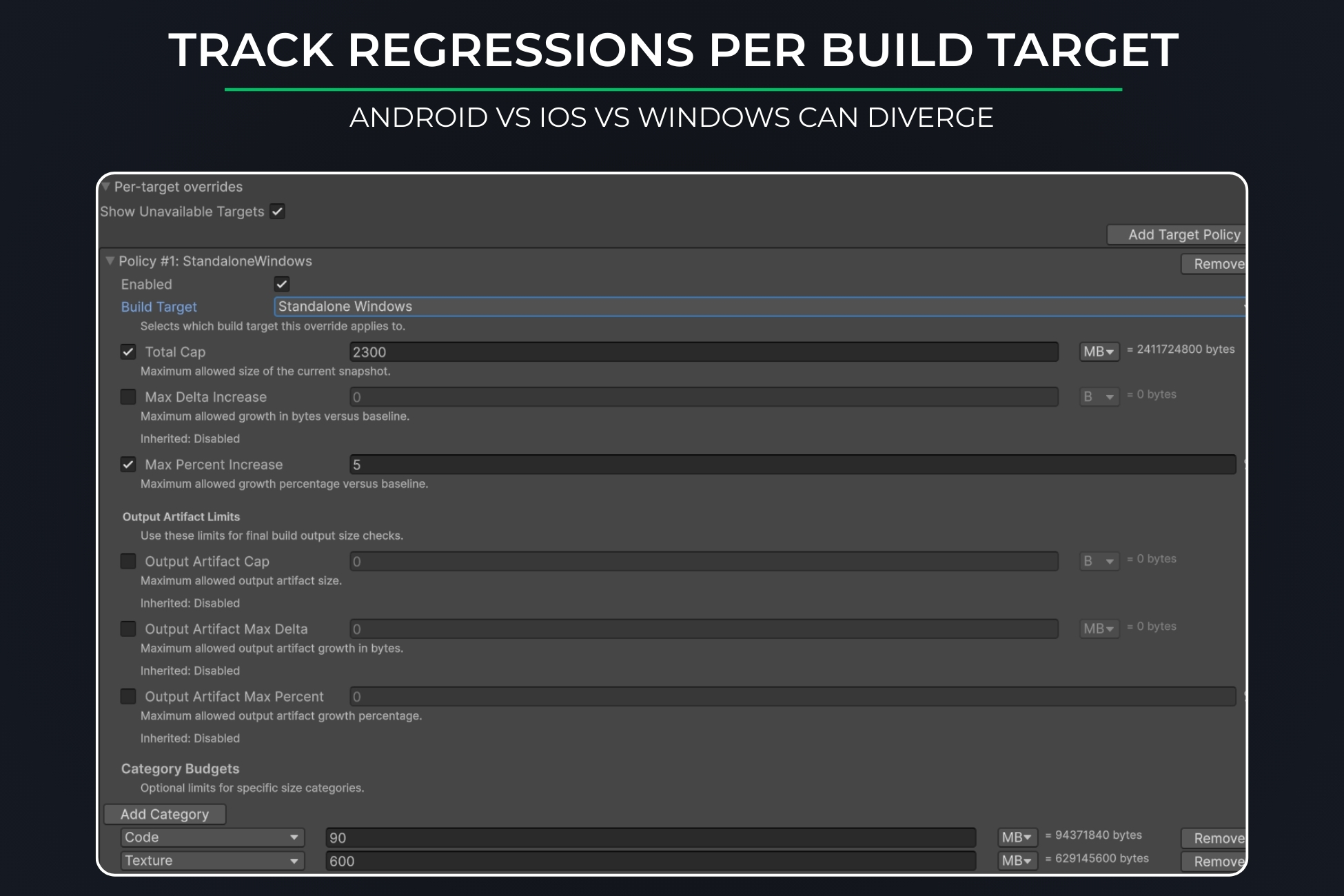The height and width of the screenshot is (896, 1344).
Task: Click the Add Category button
Action: point(165,814)
